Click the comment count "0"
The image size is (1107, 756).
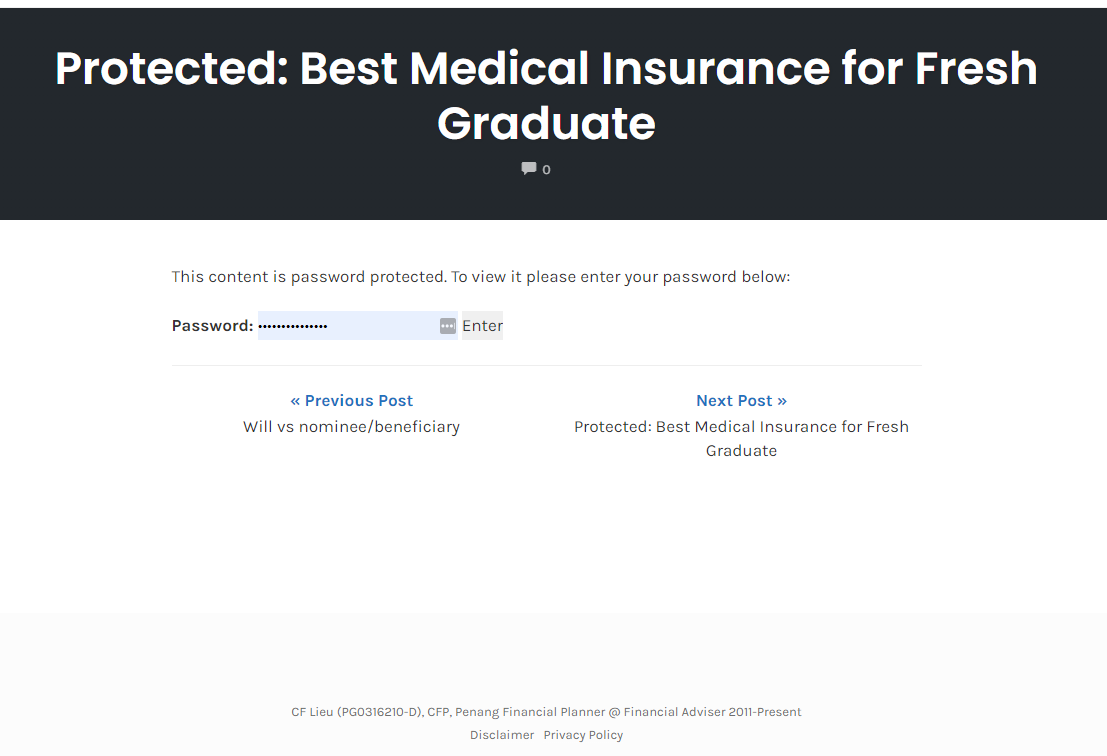tap(546, 170)
